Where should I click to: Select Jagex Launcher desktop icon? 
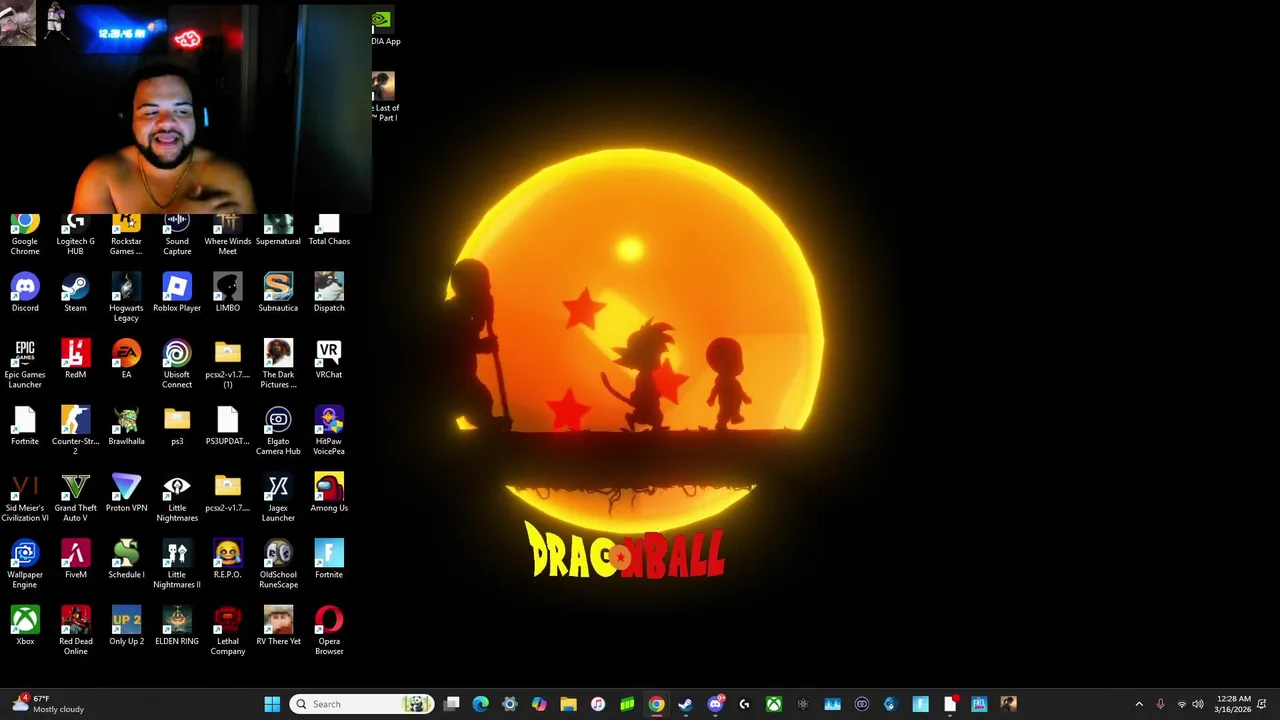click(278, 498)
